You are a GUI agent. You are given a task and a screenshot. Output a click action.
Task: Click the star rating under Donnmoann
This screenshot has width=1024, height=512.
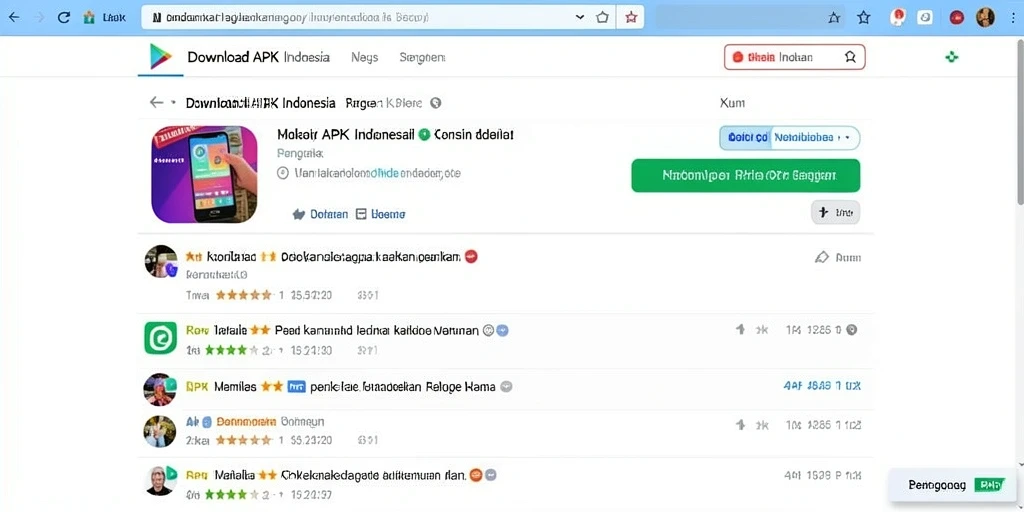(x=243, y=440)
